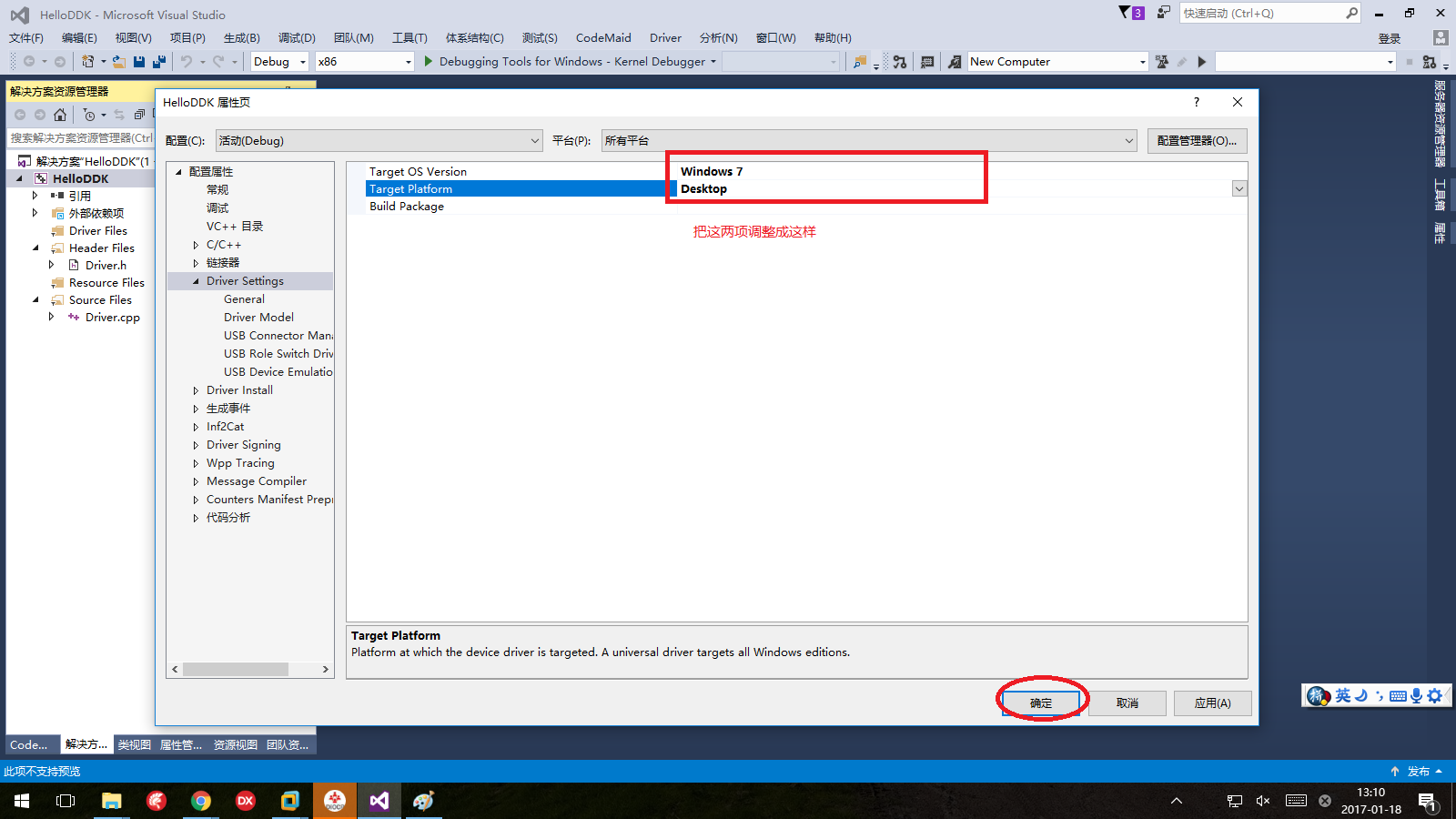Click Solution Explorer's Back arrow icon
Image resolution: width=1456 pixels, height=819 pixels.
click(x=20, y=115)
